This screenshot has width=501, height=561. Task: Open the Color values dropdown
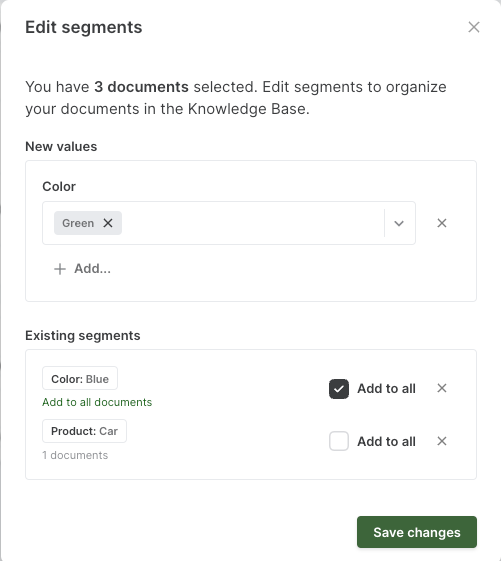[399, 223]
